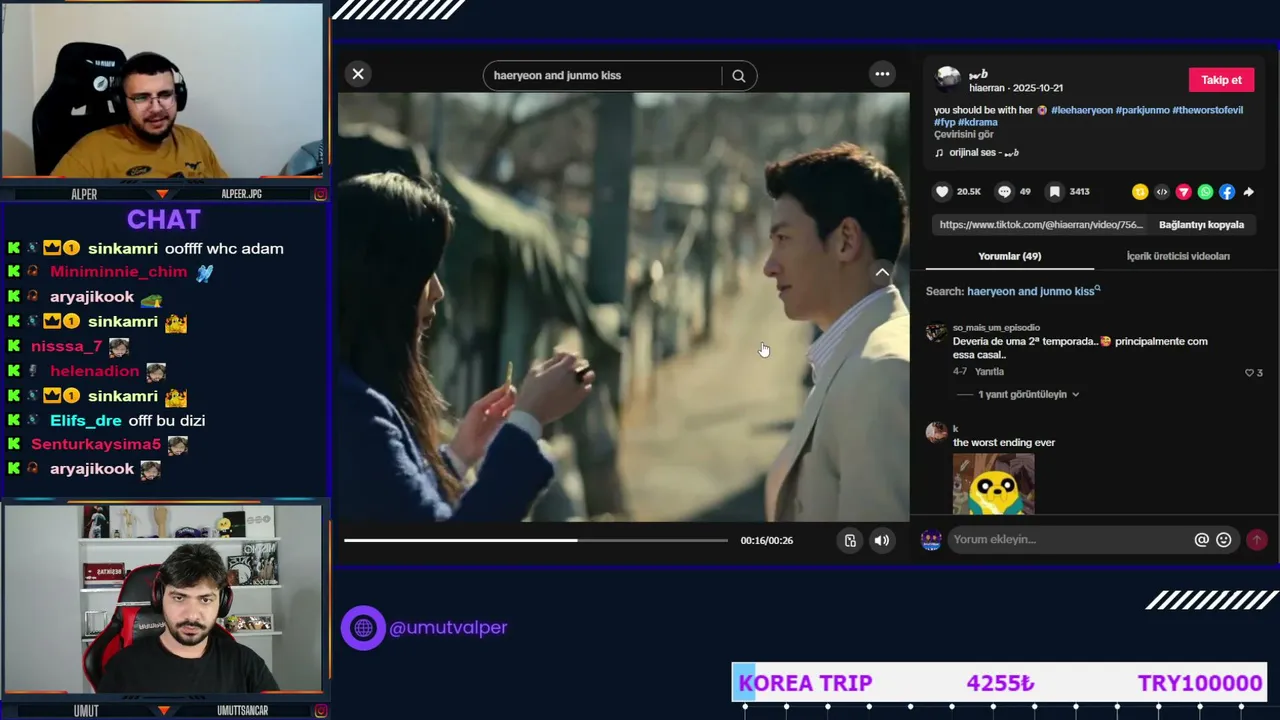Select the video URL text field
This screenshot has height=720, width=1280.
point(1041,225)
